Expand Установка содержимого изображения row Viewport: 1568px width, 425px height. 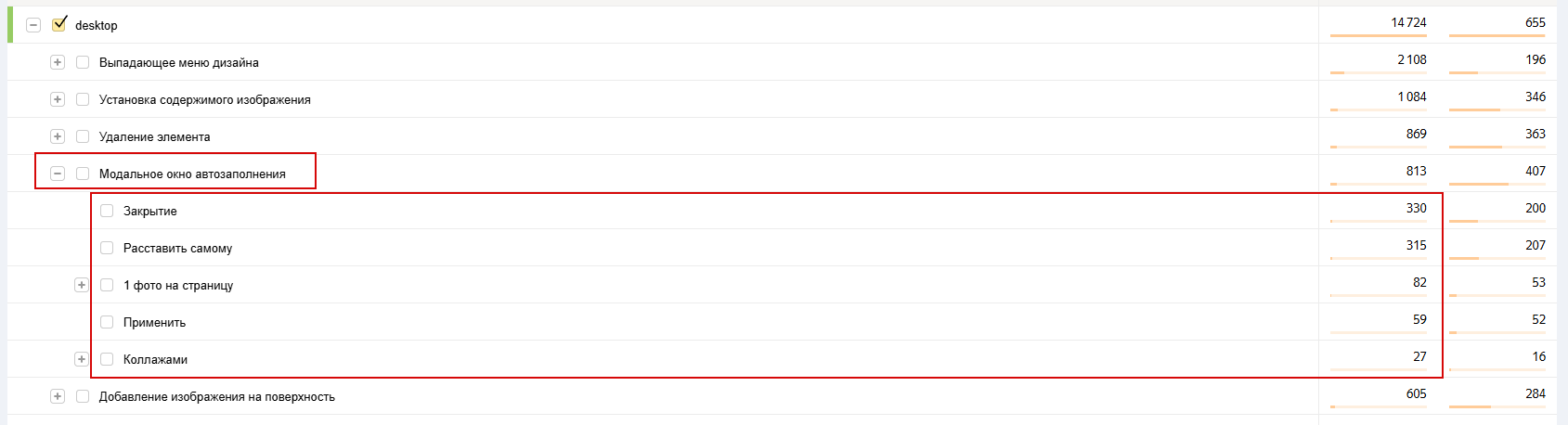click(58, 99)
